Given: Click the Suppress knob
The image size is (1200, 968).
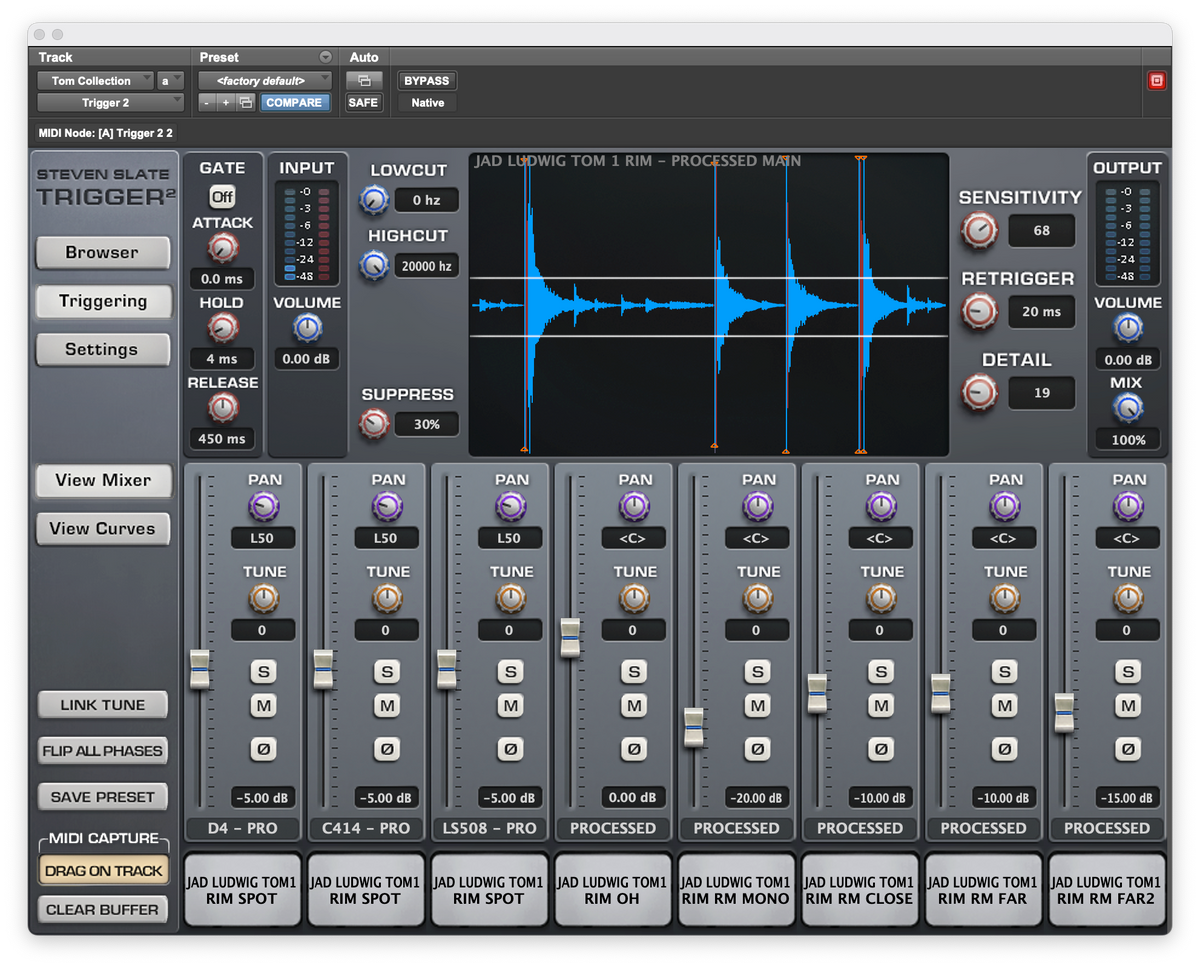Looking at the screenshot, I should pos(374,424).
